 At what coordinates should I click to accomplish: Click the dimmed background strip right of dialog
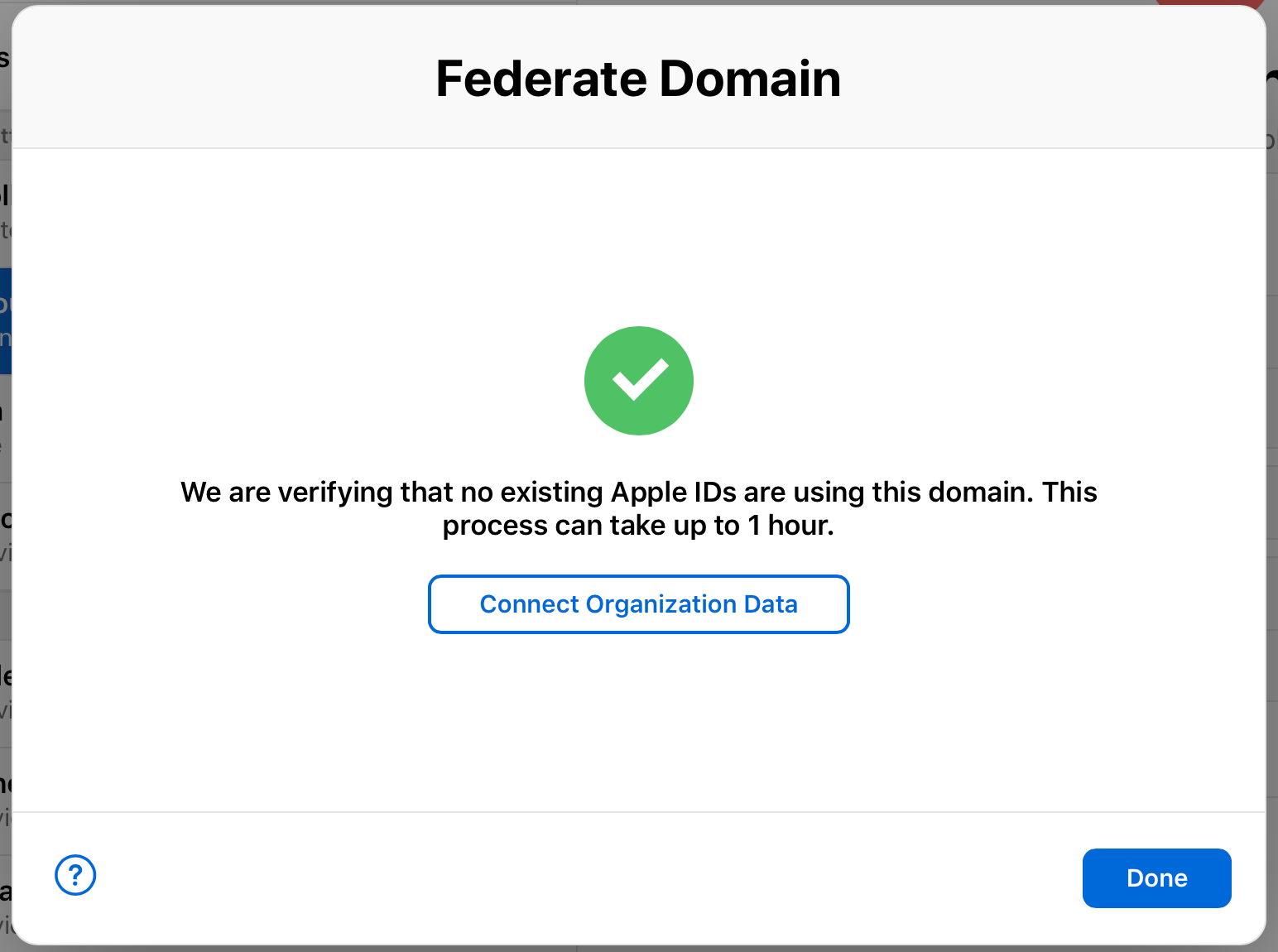point(1272,497)
